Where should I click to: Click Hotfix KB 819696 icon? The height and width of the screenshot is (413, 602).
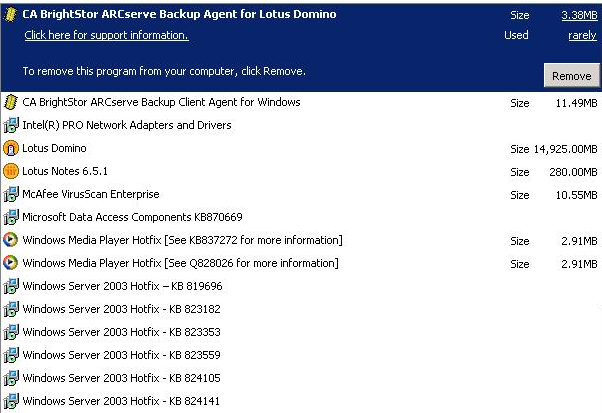click(x=11, y=286)
